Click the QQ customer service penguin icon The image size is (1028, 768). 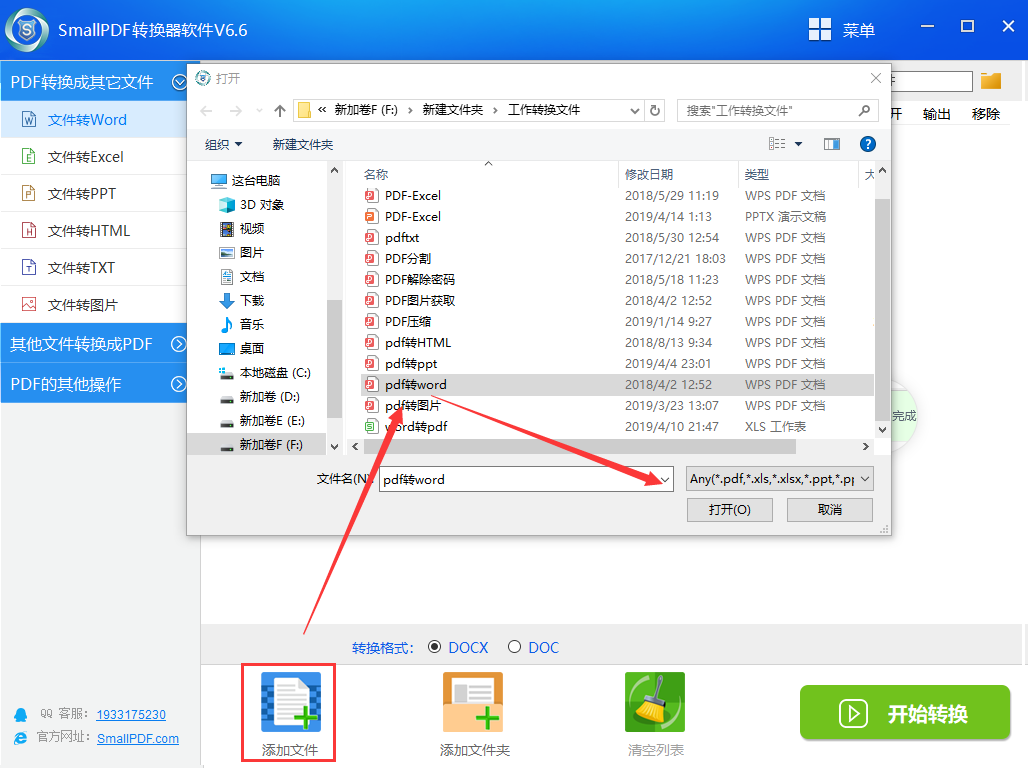click(x=21, y=715)
